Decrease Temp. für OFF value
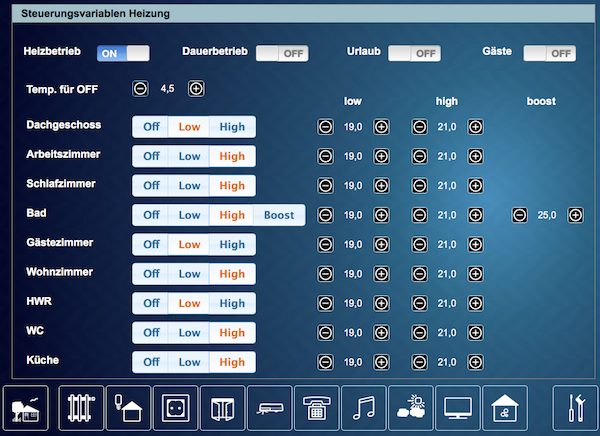This screenshot has height=436, width=600. (x=140, y=89)
